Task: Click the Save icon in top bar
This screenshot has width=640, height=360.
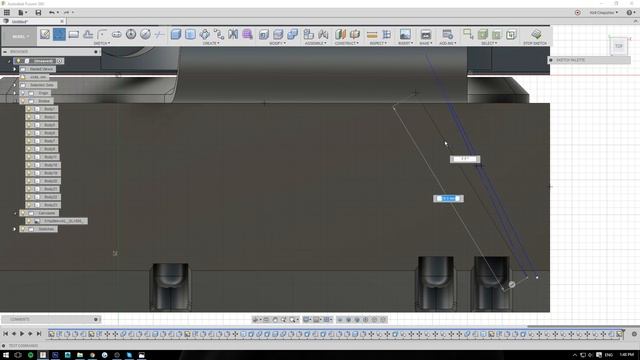Action: [38, 13]
